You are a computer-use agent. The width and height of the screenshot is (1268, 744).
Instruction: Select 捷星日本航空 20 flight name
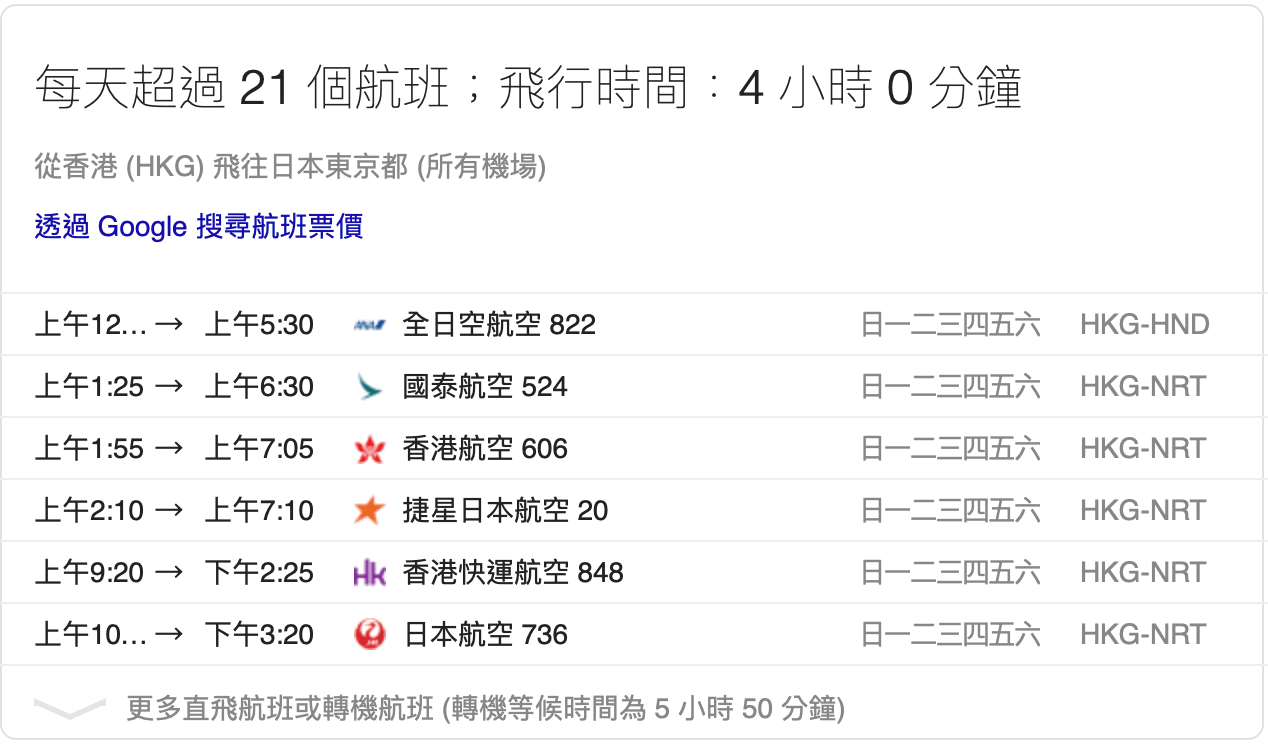[x=504, y=511]
